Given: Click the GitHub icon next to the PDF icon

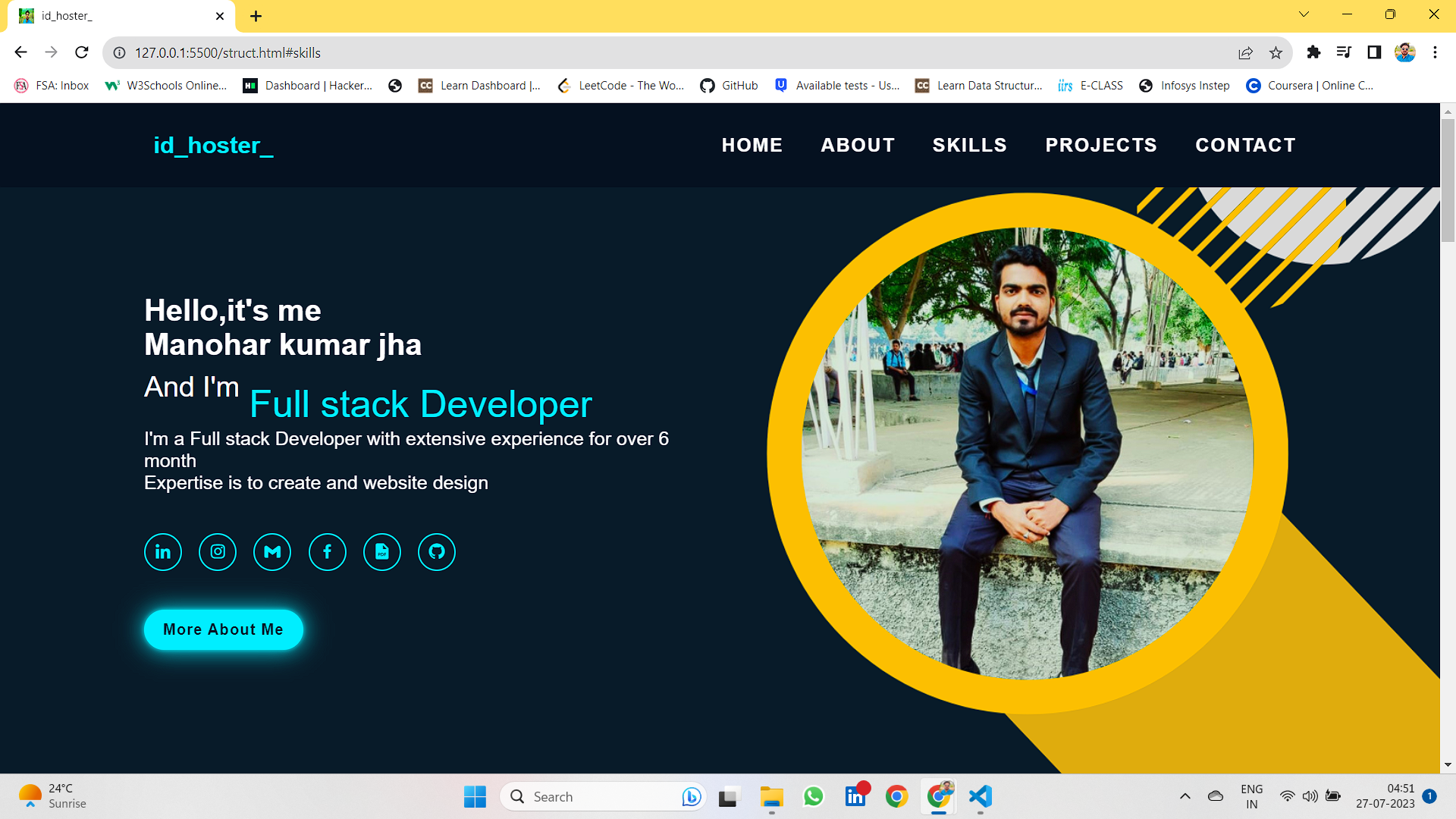Looking at the screenshot, I should click(x=436, y=551).
